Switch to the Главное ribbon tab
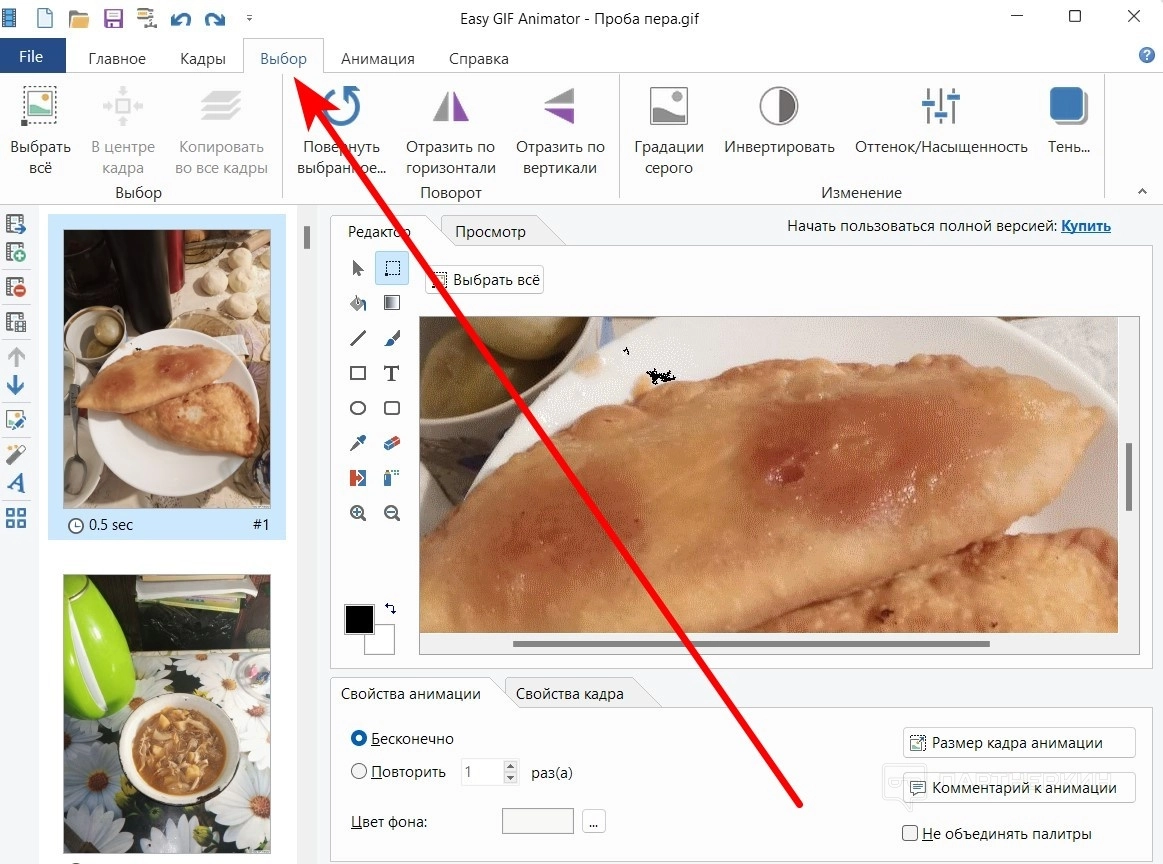Image resolution: width=1163 pixels, height=864 pixels. click(116, 58)
